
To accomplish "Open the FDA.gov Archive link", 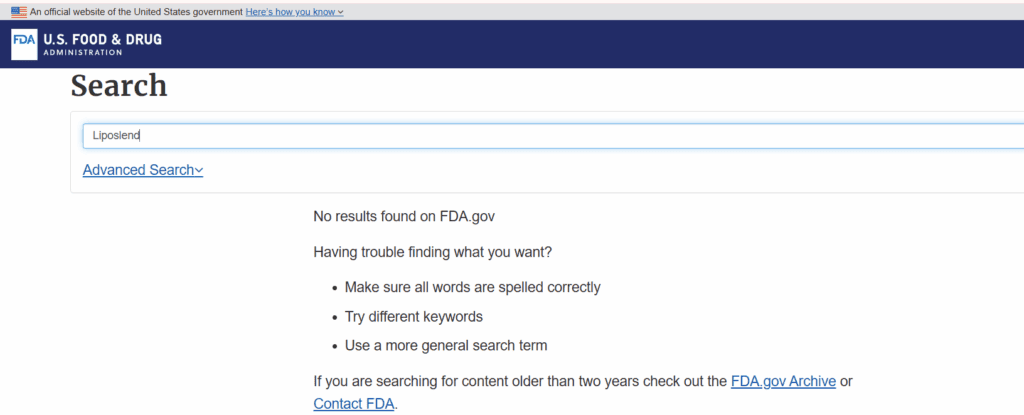I will [x=783, y=381].
